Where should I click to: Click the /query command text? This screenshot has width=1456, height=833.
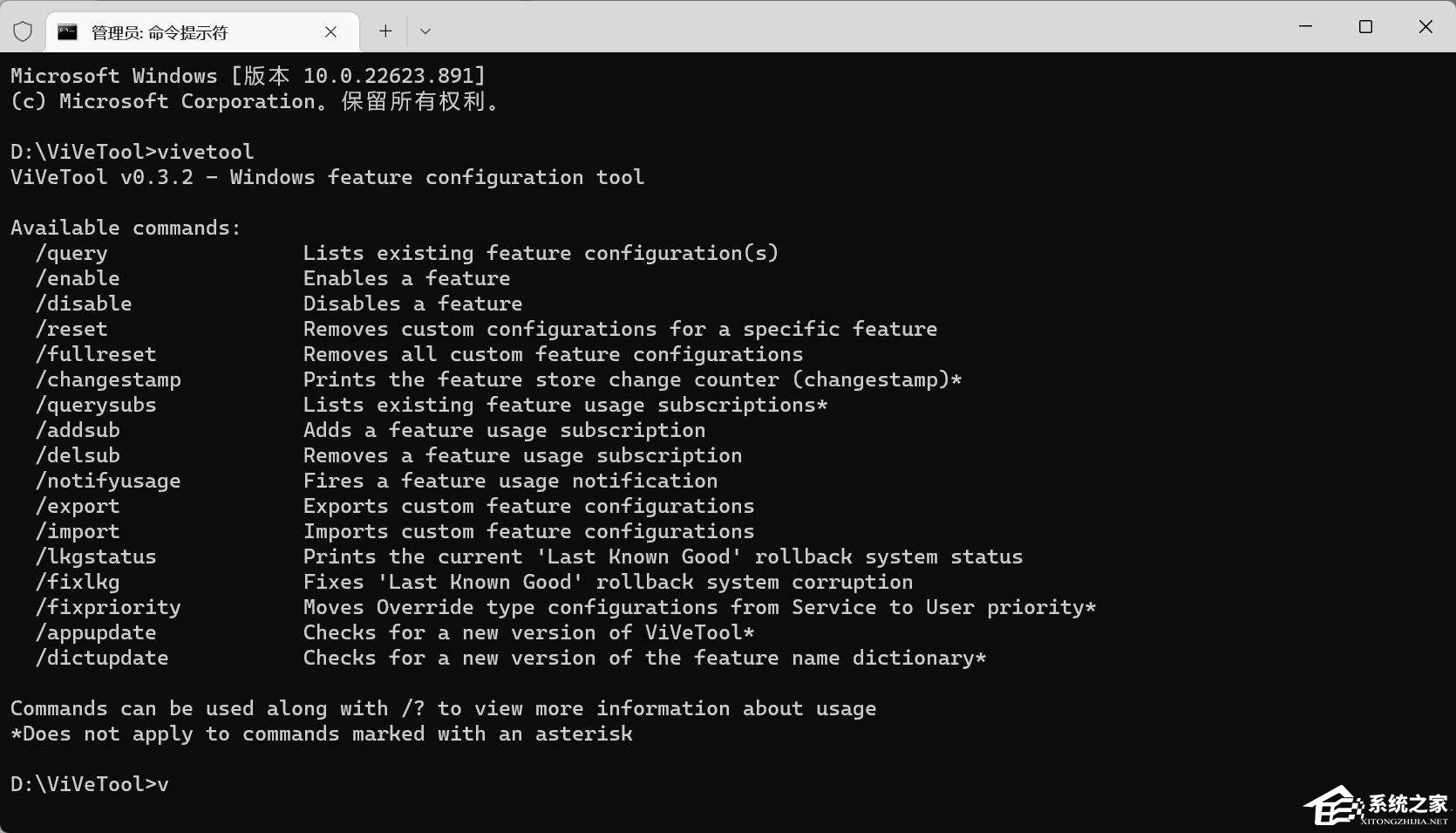point(71,253)
